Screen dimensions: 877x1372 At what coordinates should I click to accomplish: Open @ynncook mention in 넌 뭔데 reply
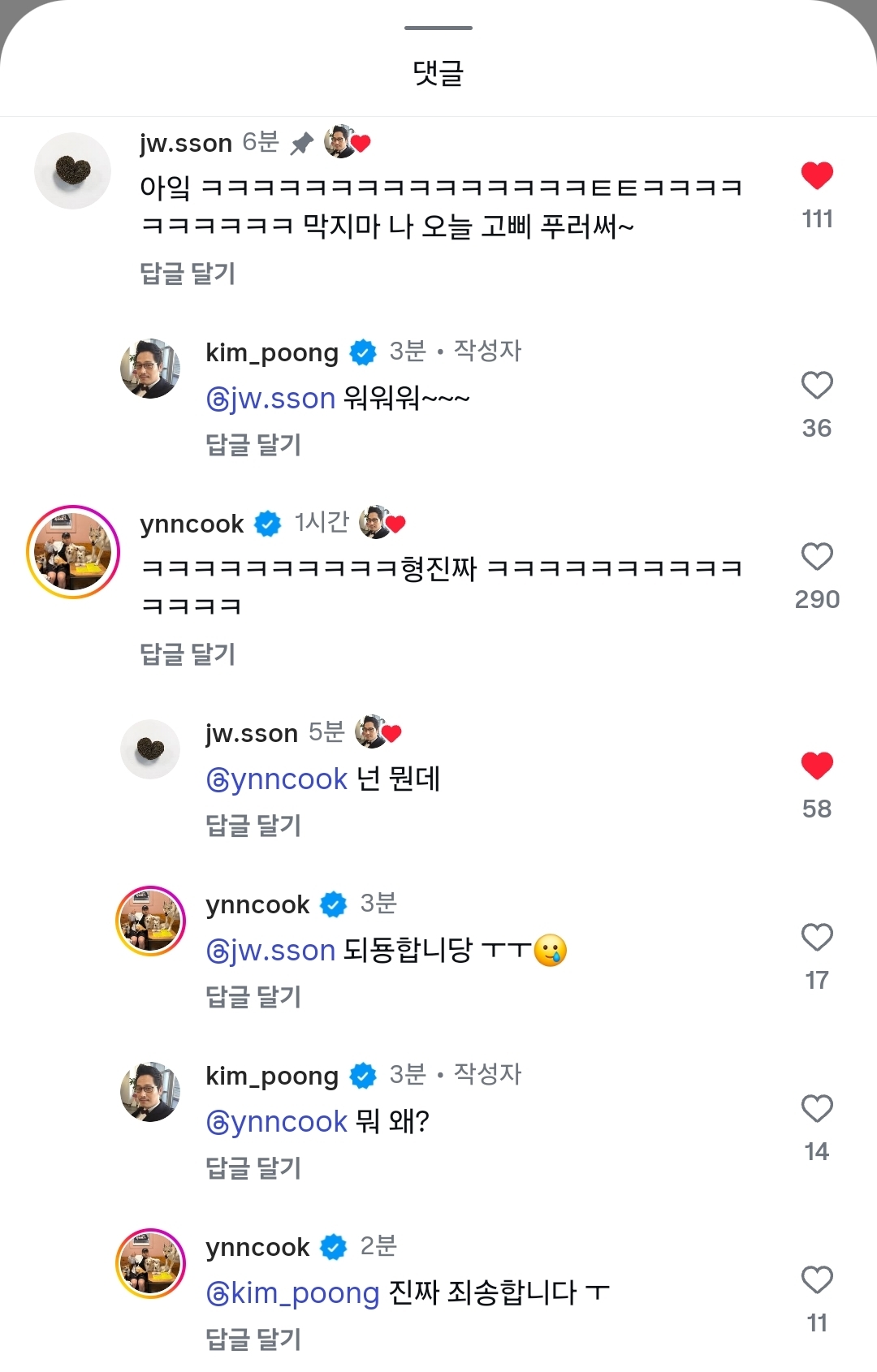pyautogui.click(x=277, y=779)
